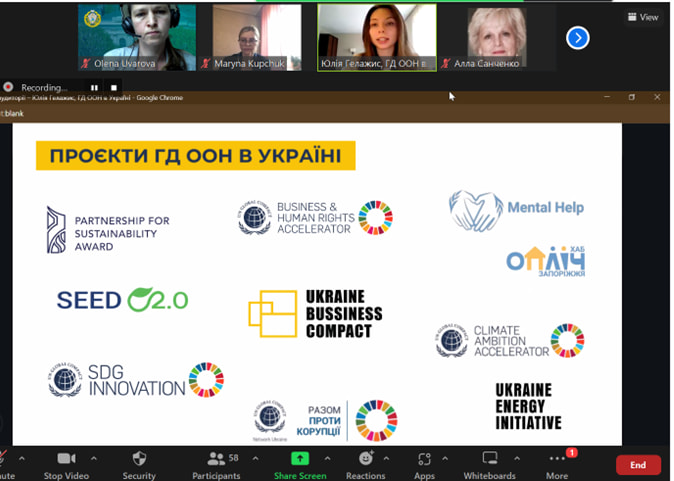Select Maryna Kupchuk's video thumbnail
The image size is (674, 481).
click(257, 37)
